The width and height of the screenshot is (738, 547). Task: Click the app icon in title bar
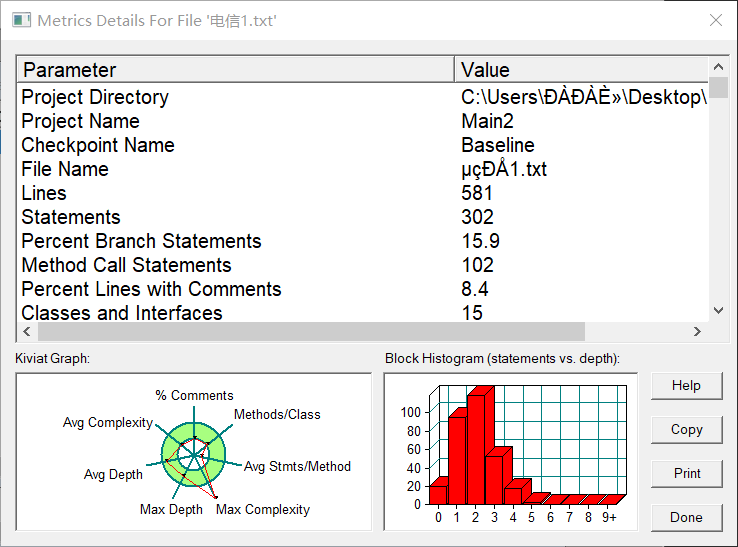pos(21,20)
